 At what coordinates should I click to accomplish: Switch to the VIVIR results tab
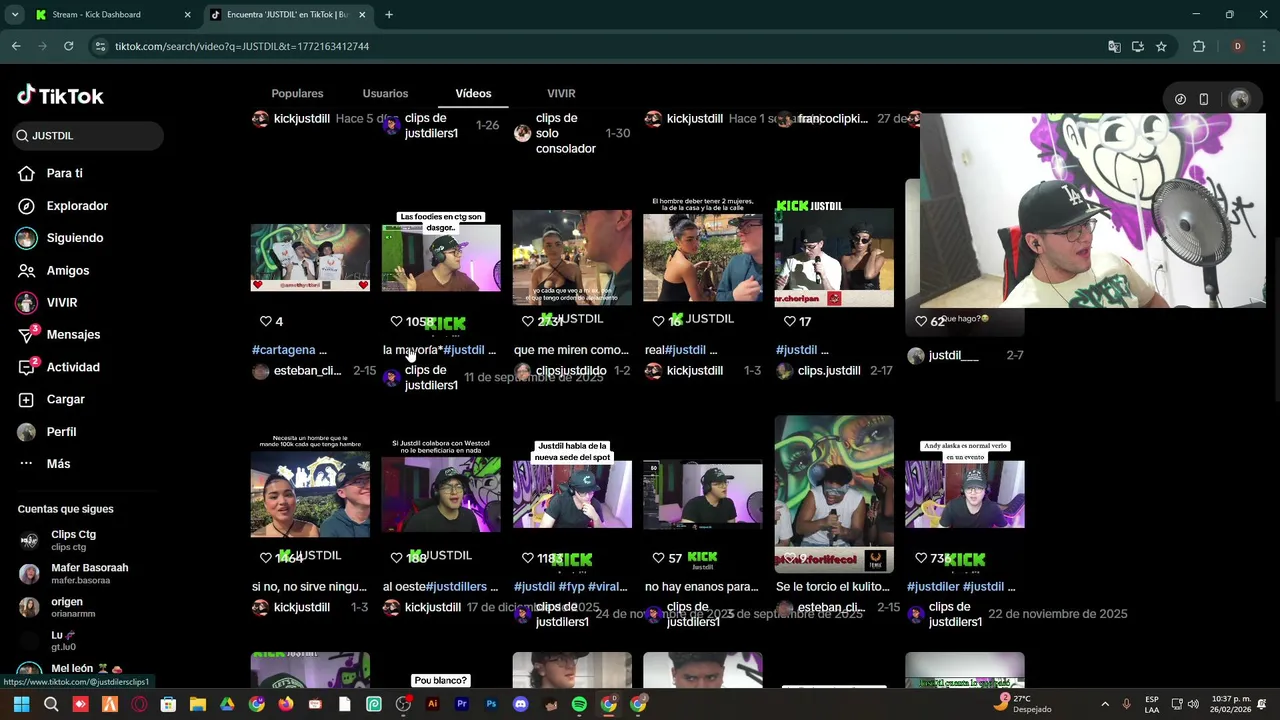(561, 93)
